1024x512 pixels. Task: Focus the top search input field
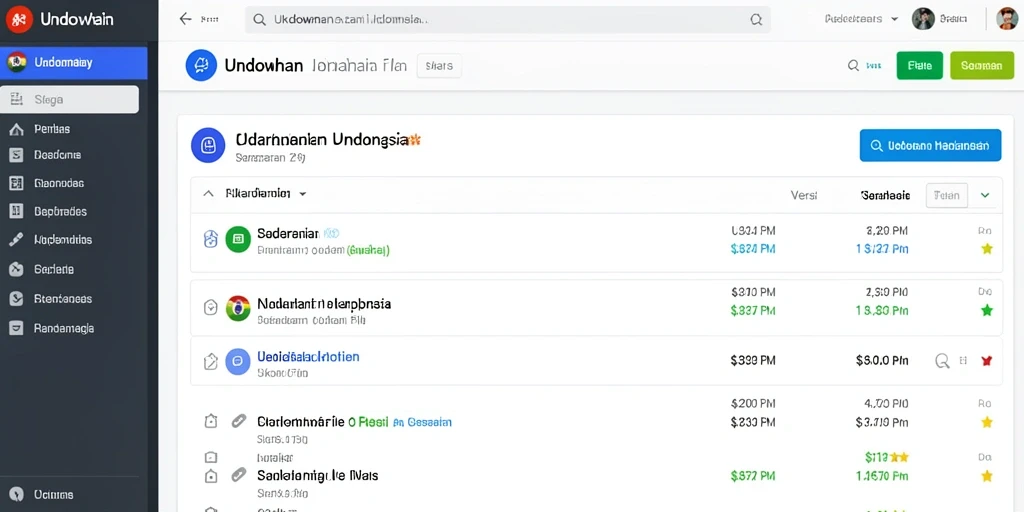click(507, 20)
